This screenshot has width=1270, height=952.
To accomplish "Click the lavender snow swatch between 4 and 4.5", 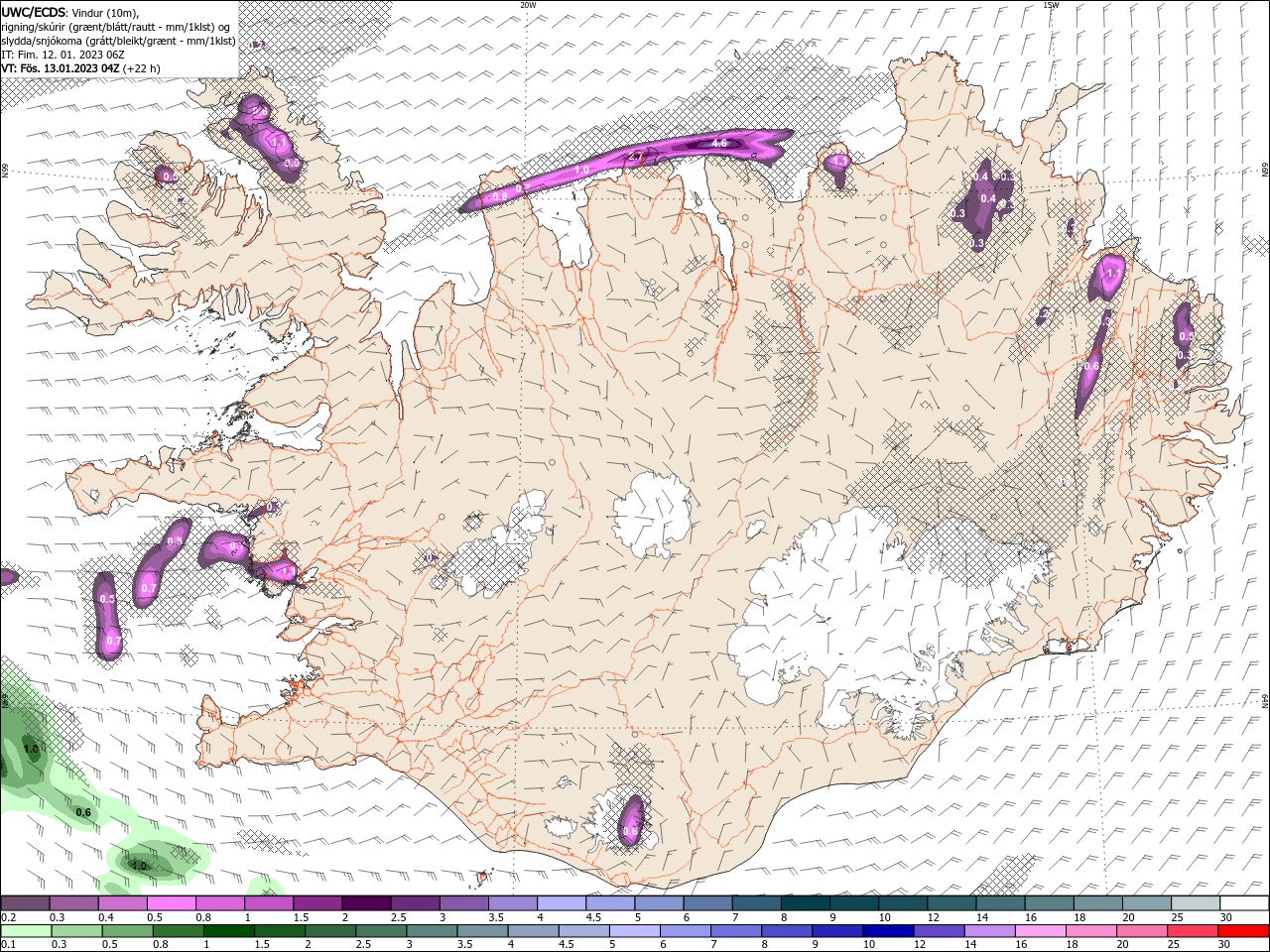I will (562, 903).
